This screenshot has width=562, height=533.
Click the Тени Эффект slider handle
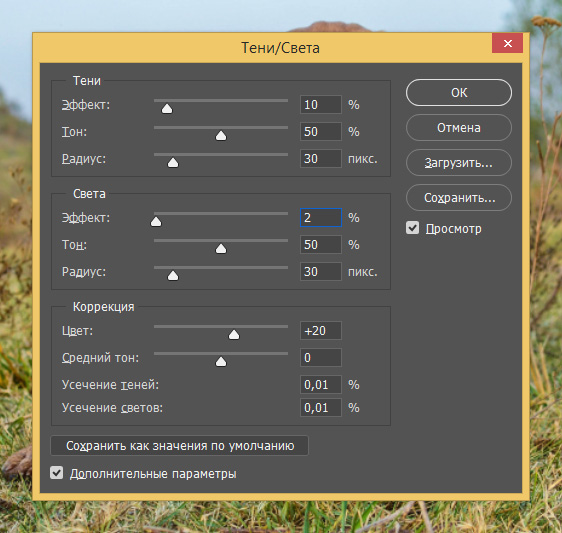[167, 109]
